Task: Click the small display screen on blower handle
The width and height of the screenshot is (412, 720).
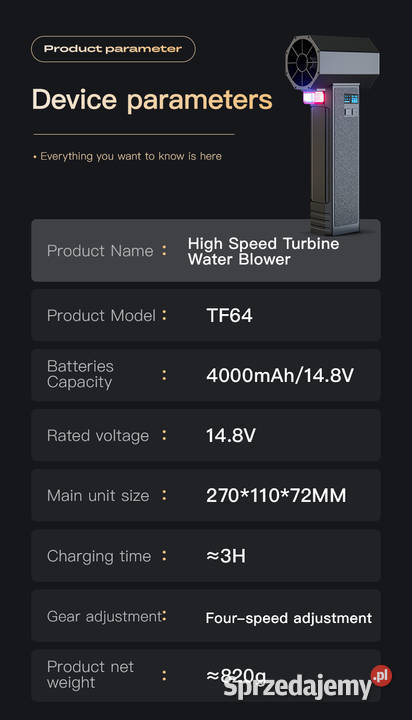Action: tap(351, 99)
